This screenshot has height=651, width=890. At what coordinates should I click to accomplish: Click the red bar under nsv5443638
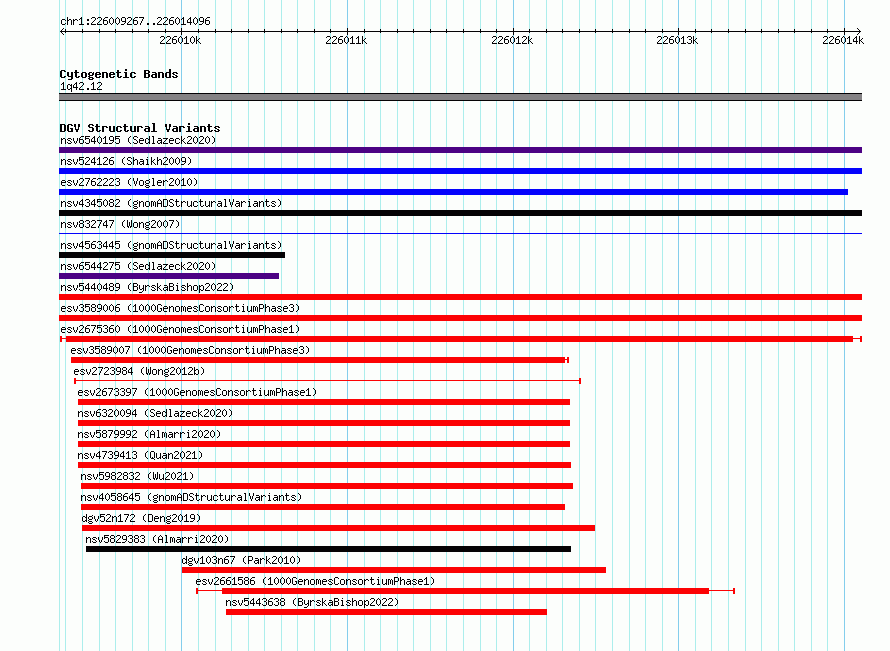coord(386,612)
